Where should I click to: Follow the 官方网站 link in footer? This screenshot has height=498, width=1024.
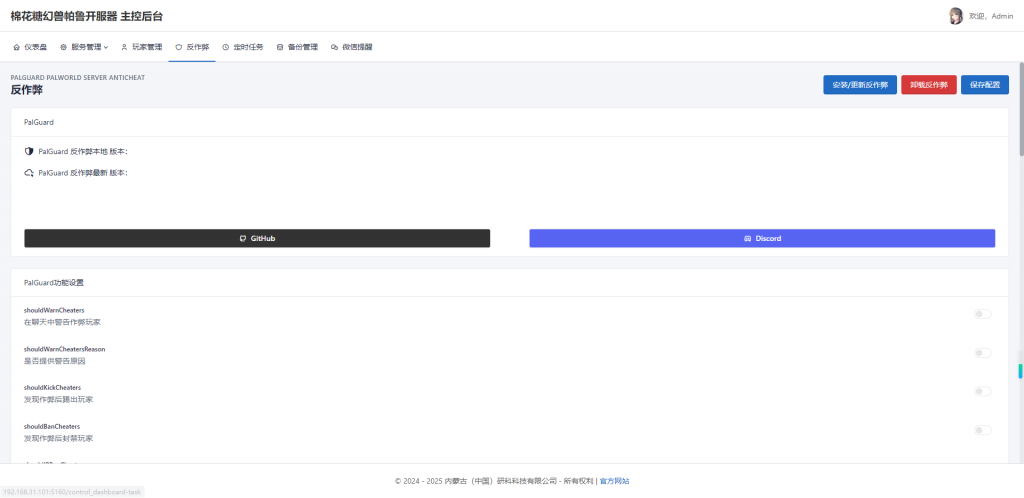(615, 481)
